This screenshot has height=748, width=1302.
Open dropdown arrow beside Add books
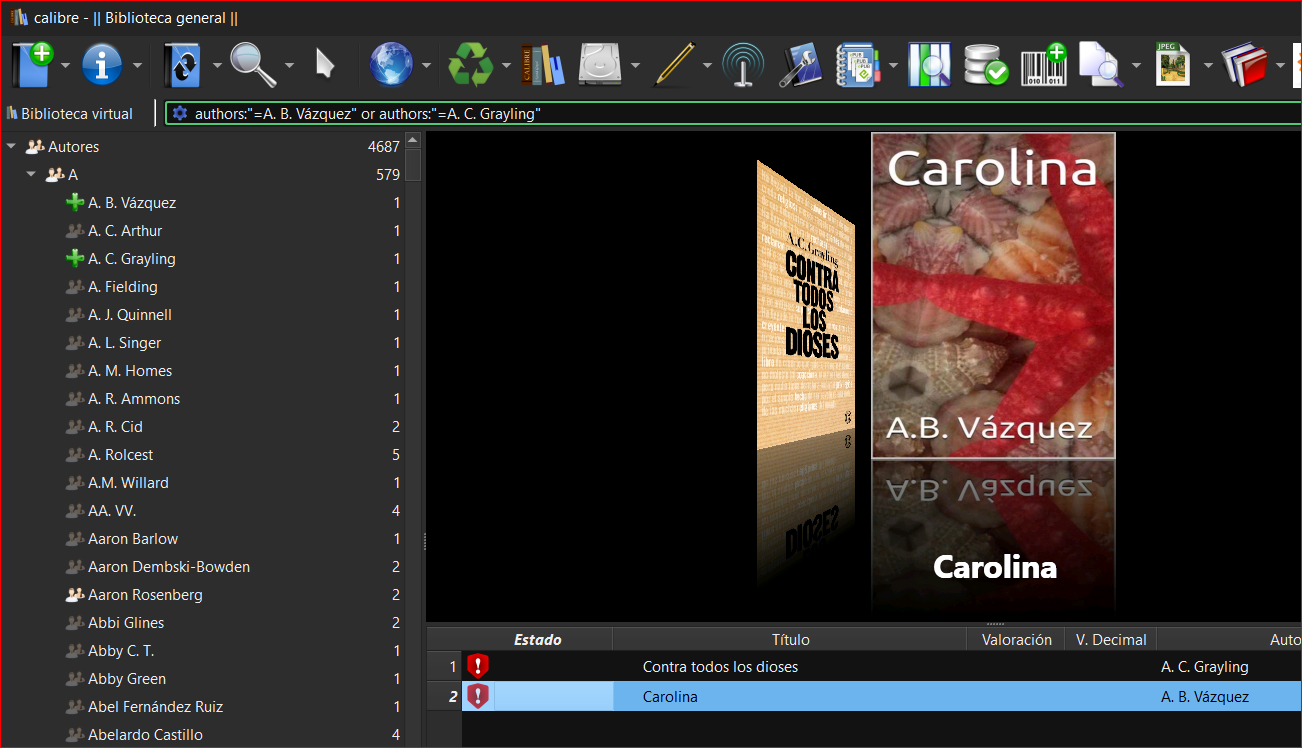click(66, 66)
